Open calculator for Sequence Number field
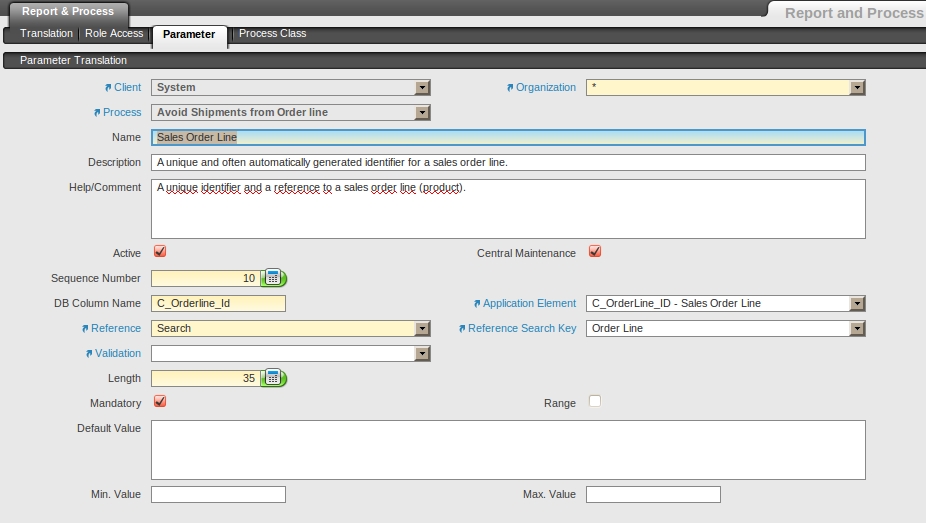926x523 pixels. pos(273,278)
